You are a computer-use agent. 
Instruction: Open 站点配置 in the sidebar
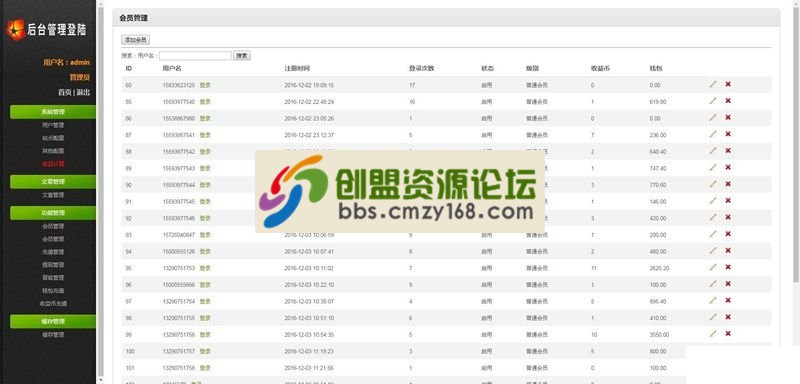(53, 138)
